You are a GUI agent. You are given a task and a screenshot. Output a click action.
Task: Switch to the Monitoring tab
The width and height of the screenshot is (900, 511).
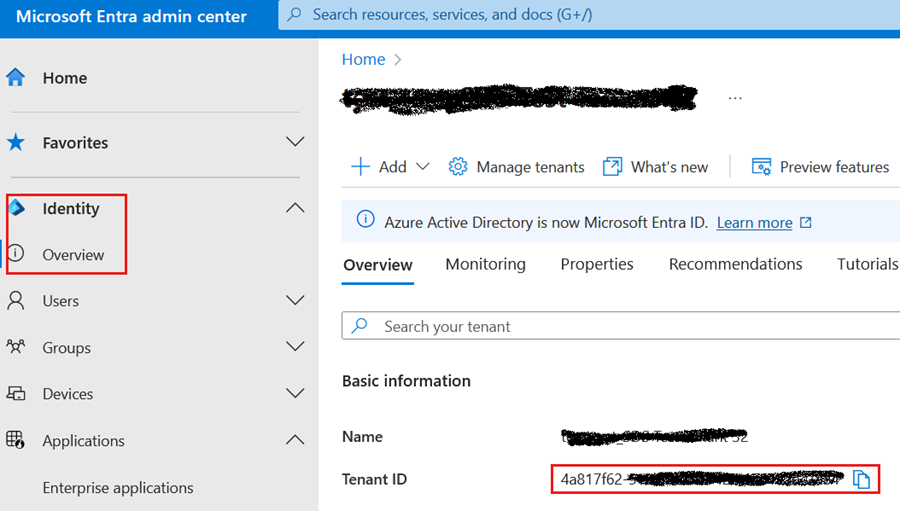pyautogui.click(x=486, y=264)
